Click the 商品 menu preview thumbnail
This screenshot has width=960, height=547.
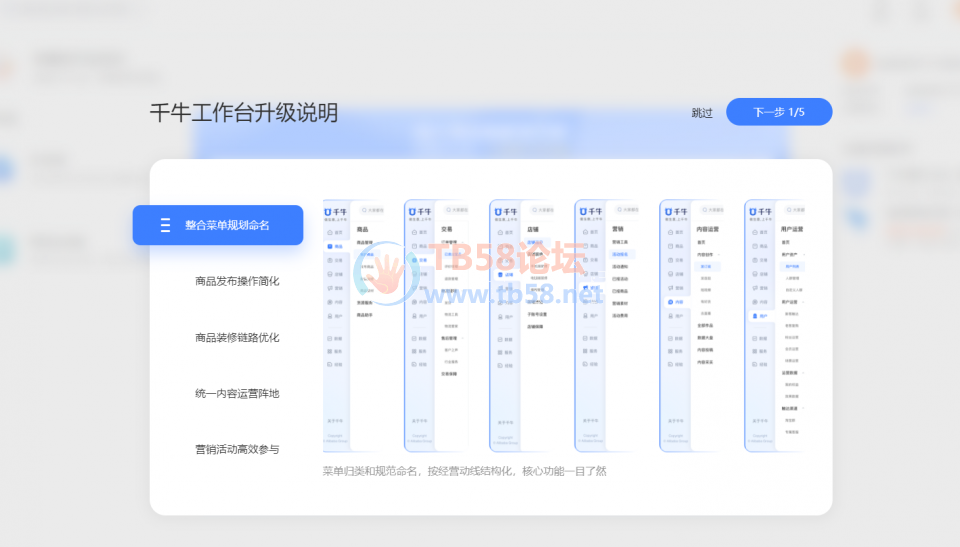tap(354, 325)
